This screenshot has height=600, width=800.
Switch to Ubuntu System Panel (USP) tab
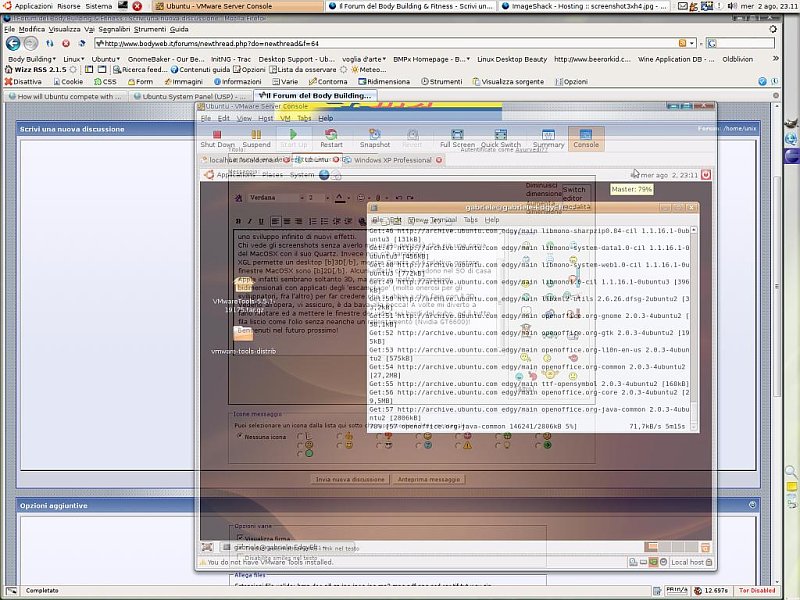pyautogui.click(x=190, y=96)
